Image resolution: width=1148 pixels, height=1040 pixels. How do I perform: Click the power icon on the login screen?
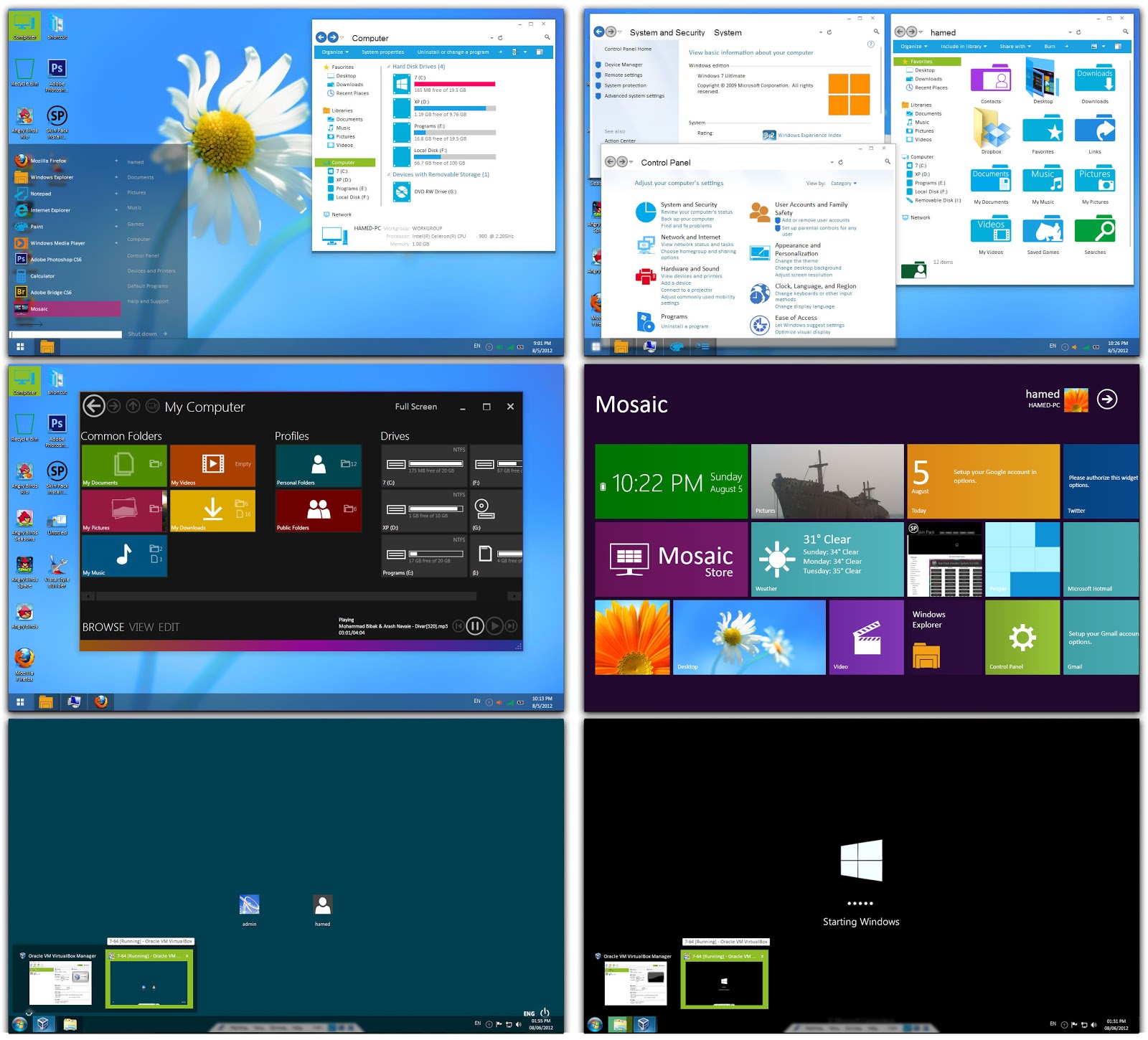point(545,1013)
